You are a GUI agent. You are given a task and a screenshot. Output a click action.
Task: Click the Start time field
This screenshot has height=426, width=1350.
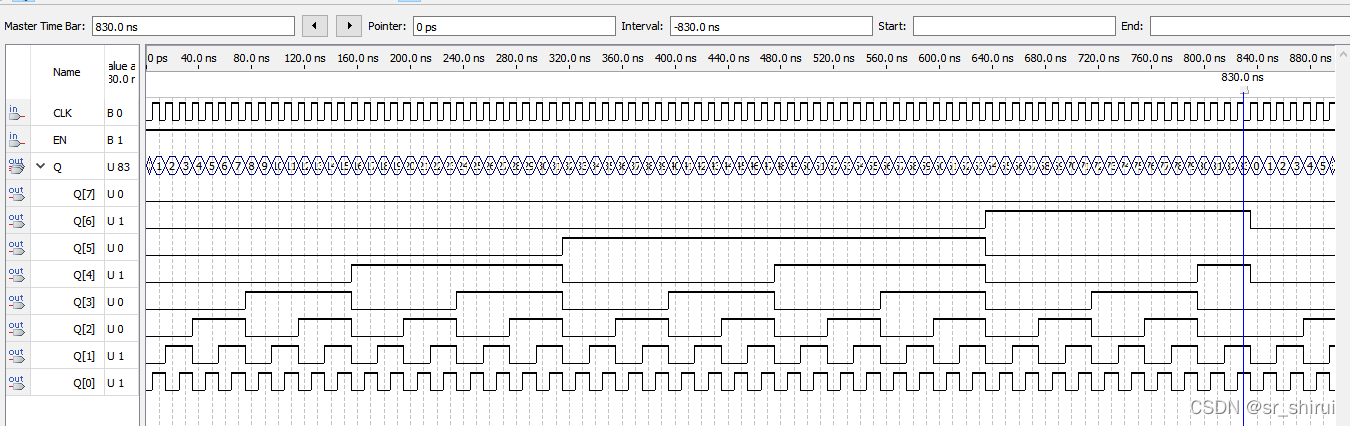click(x=1013, y=26)
